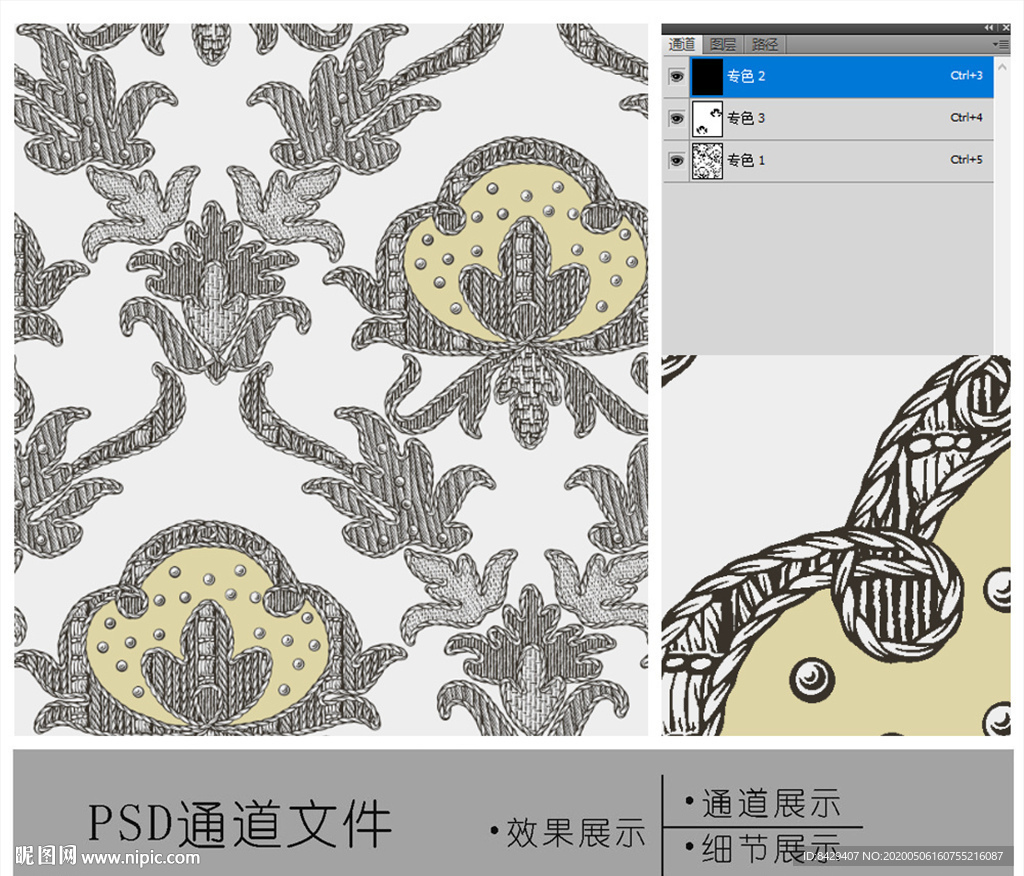This screenshot has height=876, width=1024.
Task: Select the 专色 1 channel thumbnail
Action: pos(707,161)
